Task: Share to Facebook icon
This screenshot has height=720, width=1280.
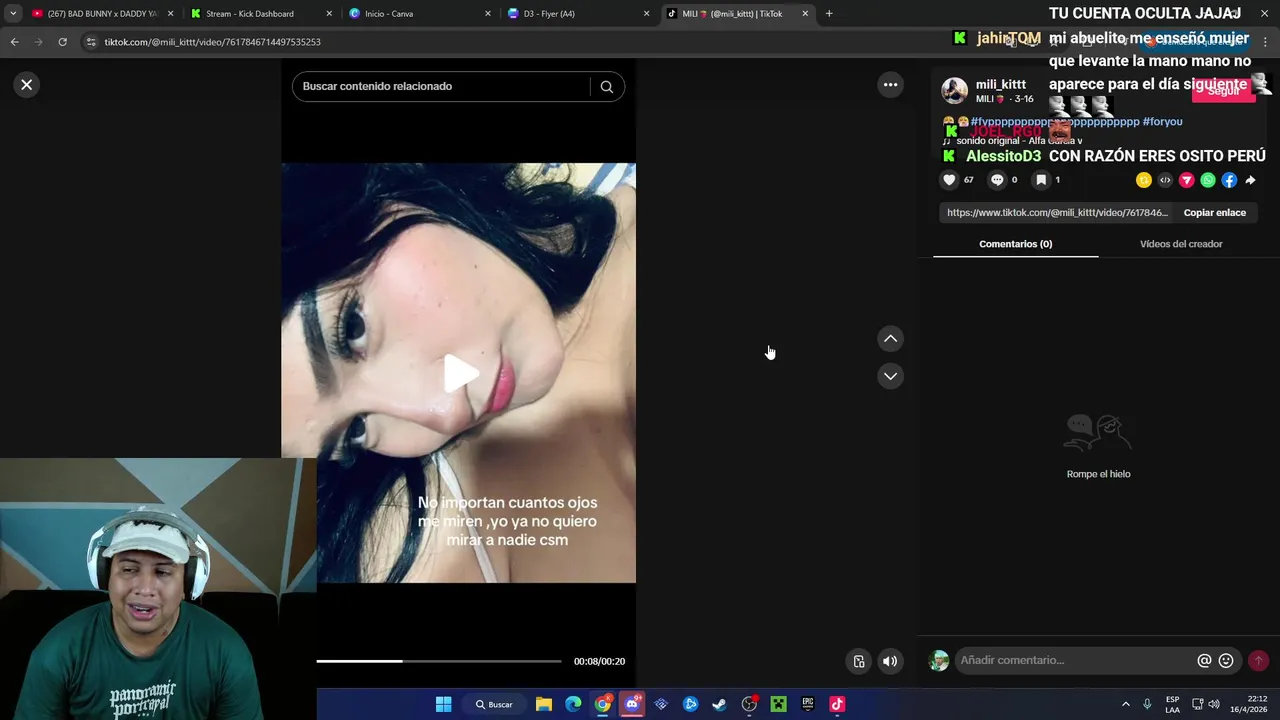Action: (1229, 180)
